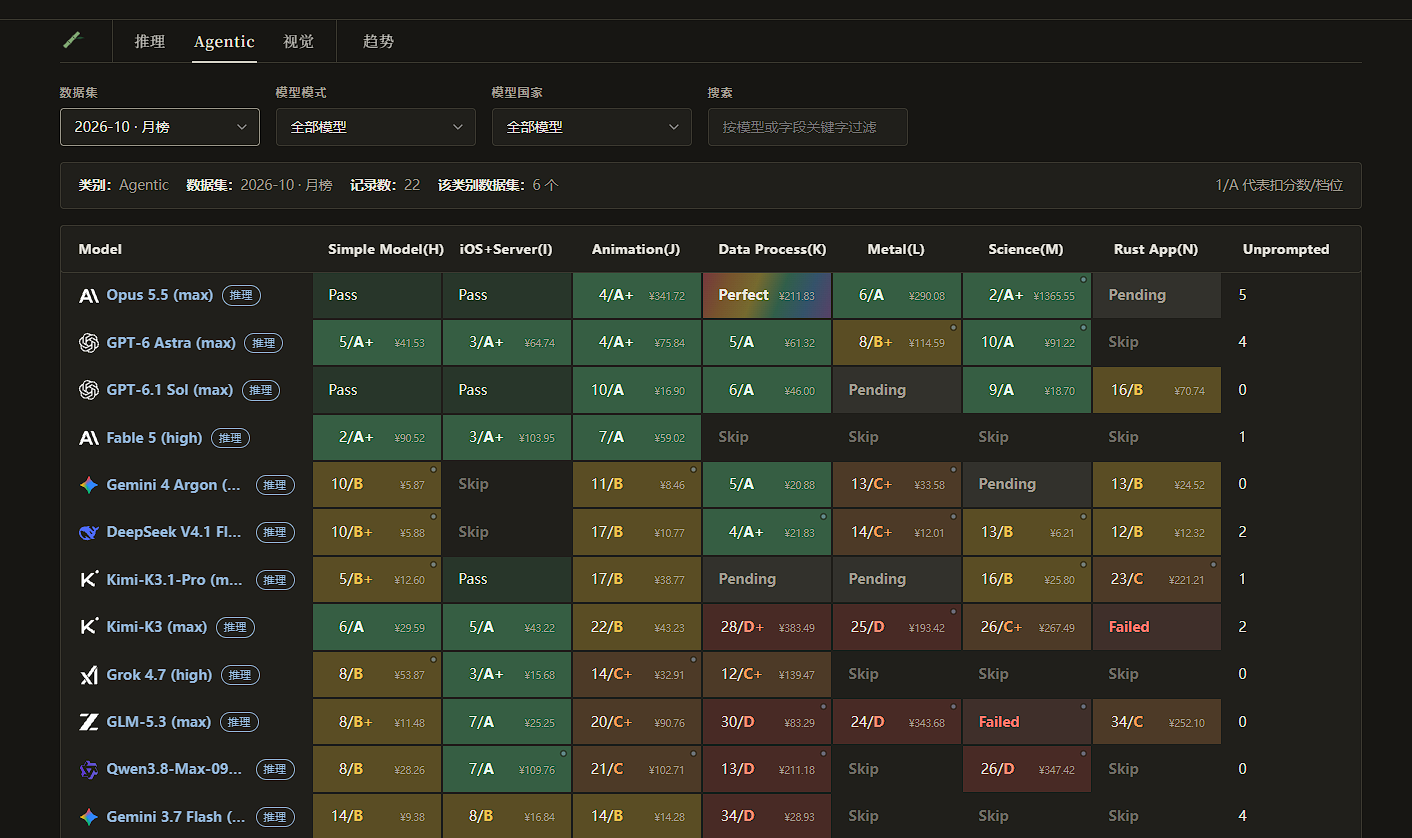Click the Rust App(N) column header

pos(1156,249)
